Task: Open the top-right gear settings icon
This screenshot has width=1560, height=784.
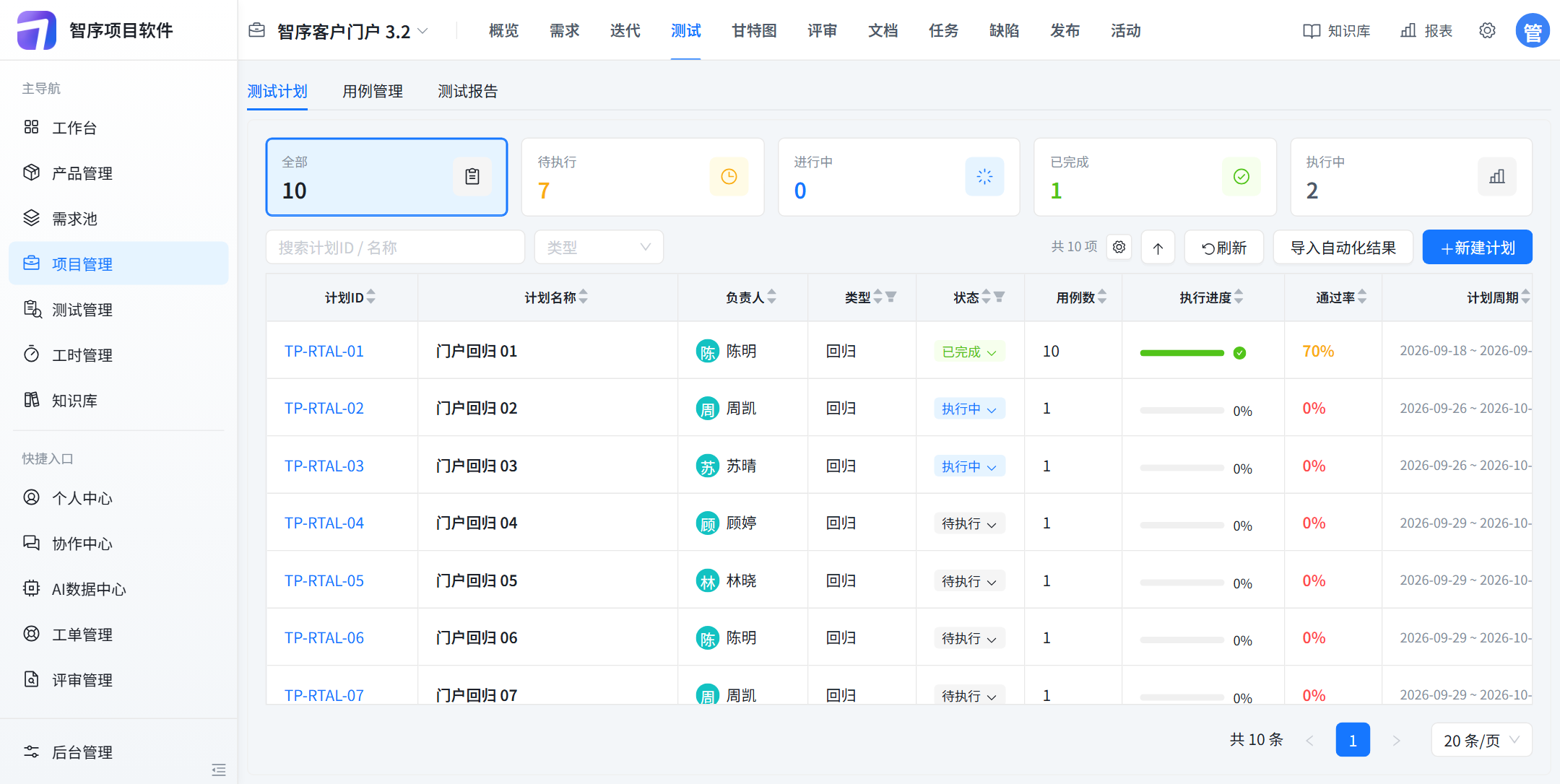Action: click(1487, 30)
